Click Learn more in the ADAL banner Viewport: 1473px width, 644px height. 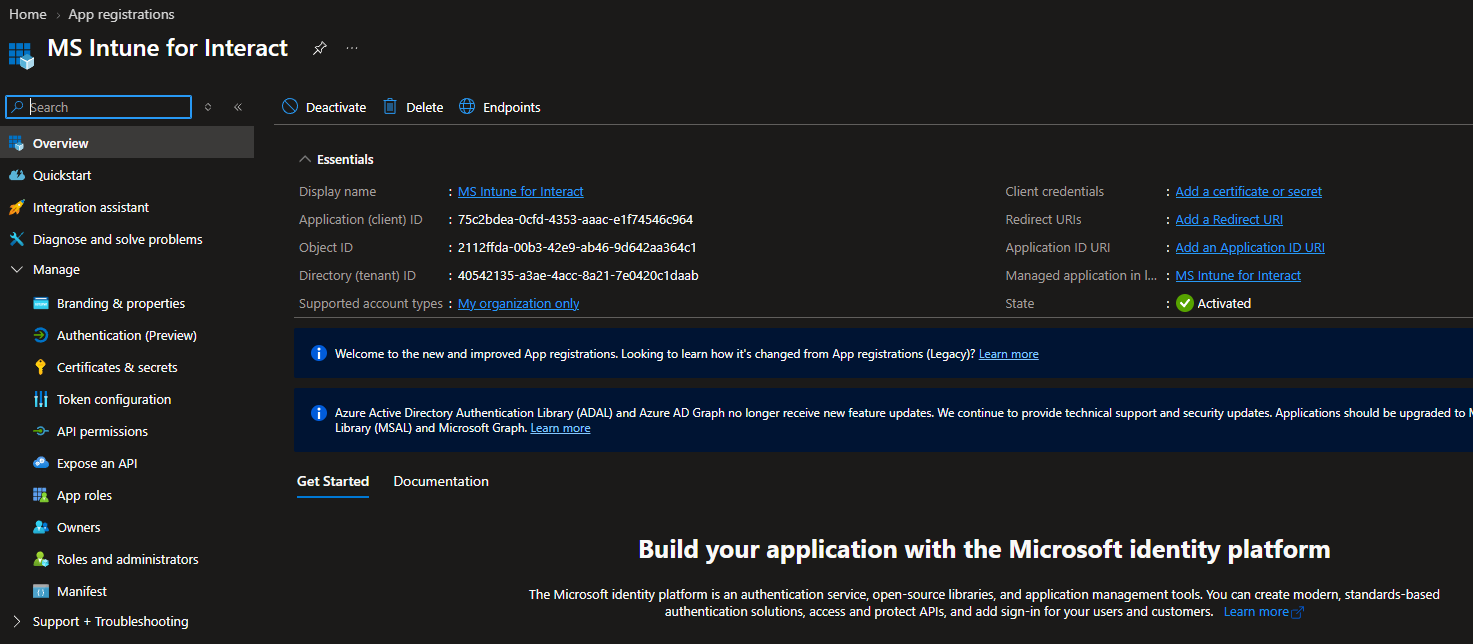[x=560, y=428]
